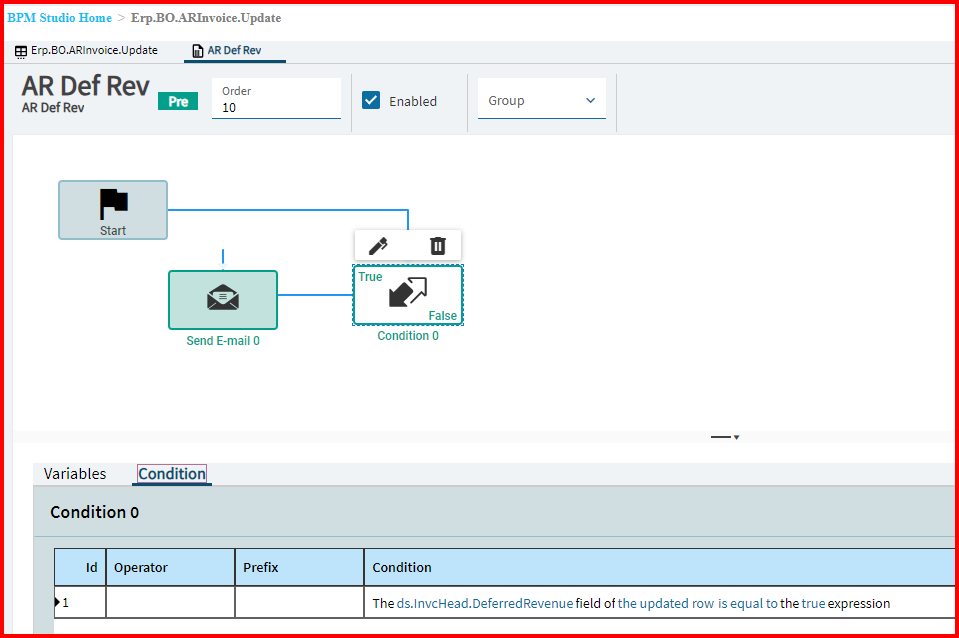Go to BPM Studio Home link
The height and width of the screenshot is (638, 959).
point(59,18)
